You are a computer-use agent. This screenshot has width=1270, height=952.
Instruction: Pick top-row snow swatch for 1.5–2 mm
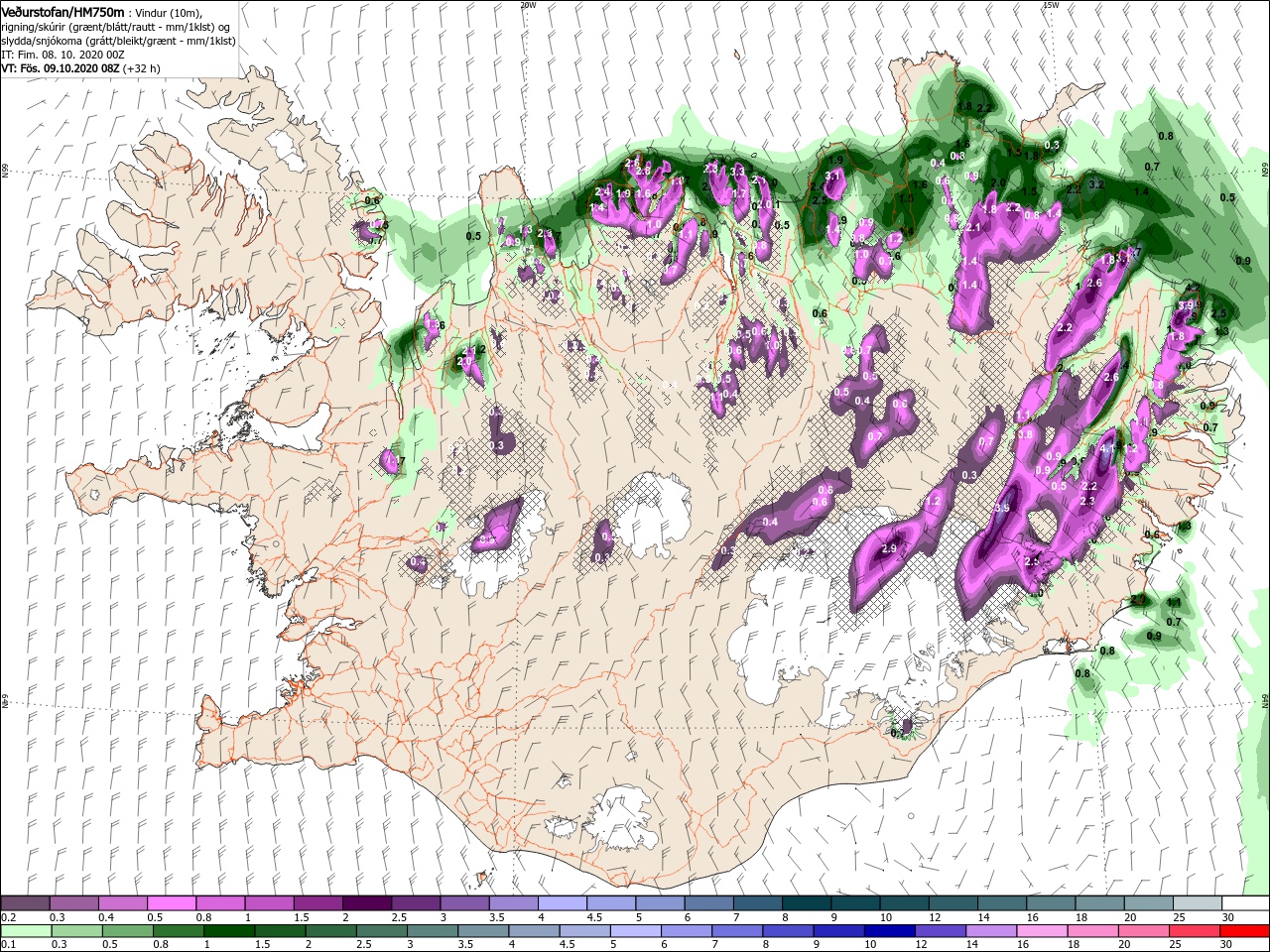coord(317,903)
